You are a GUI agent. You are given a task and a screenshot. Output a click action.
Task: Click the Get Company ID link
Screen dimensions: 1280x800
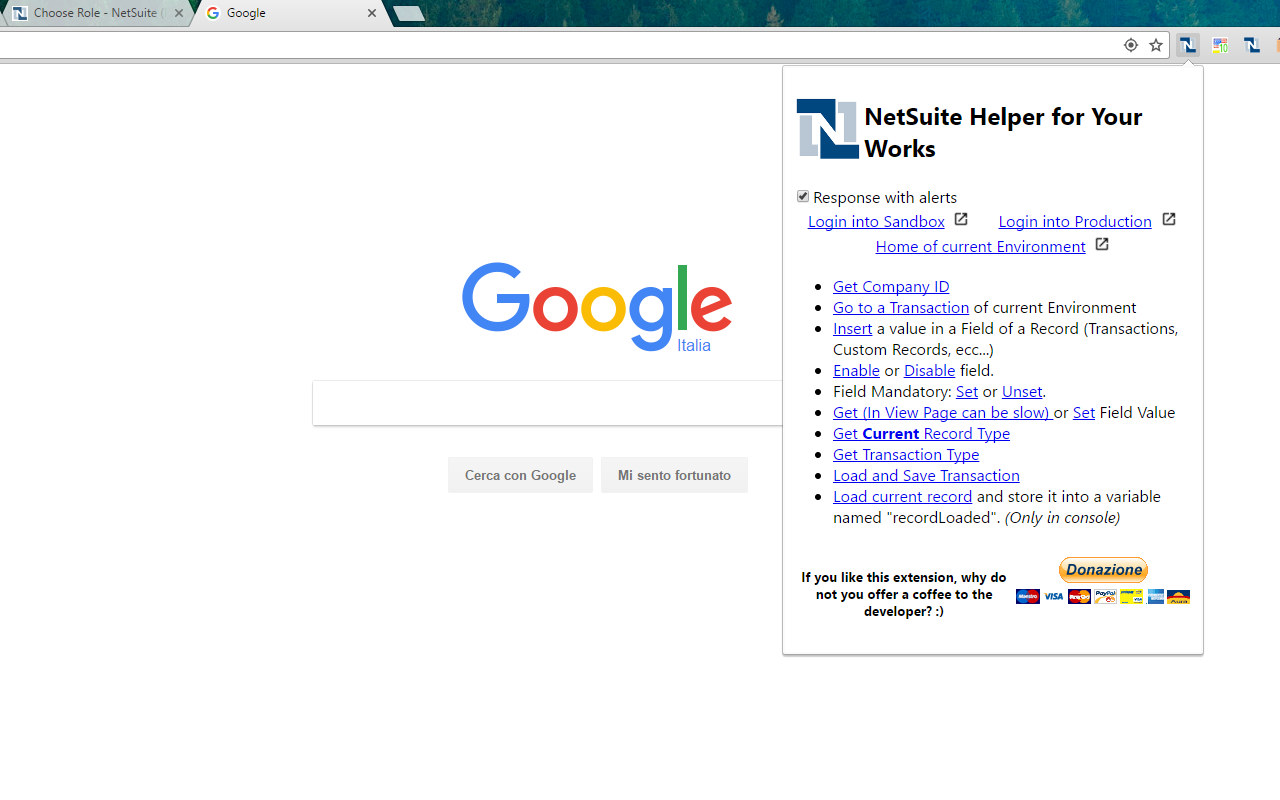coord(890,286)
